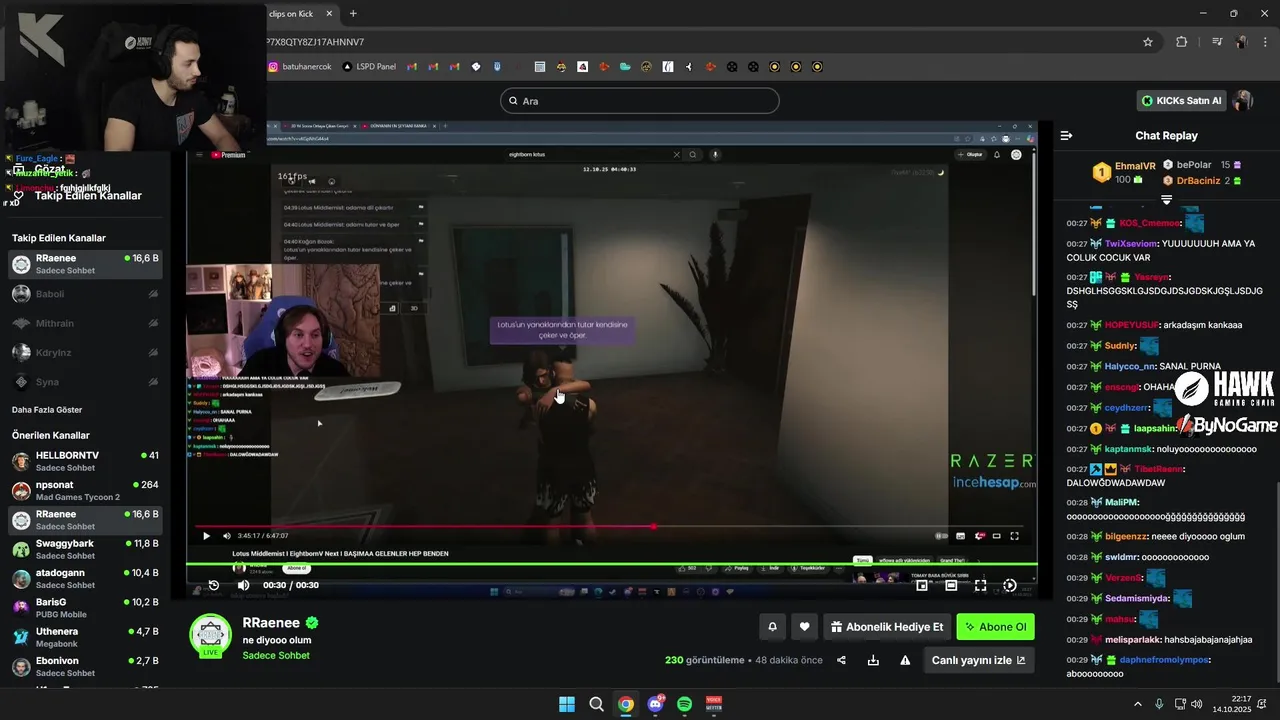Click the Kick clip green progress bar
Viewport: 1280px width, 720px height.
(x=612, y=565)
